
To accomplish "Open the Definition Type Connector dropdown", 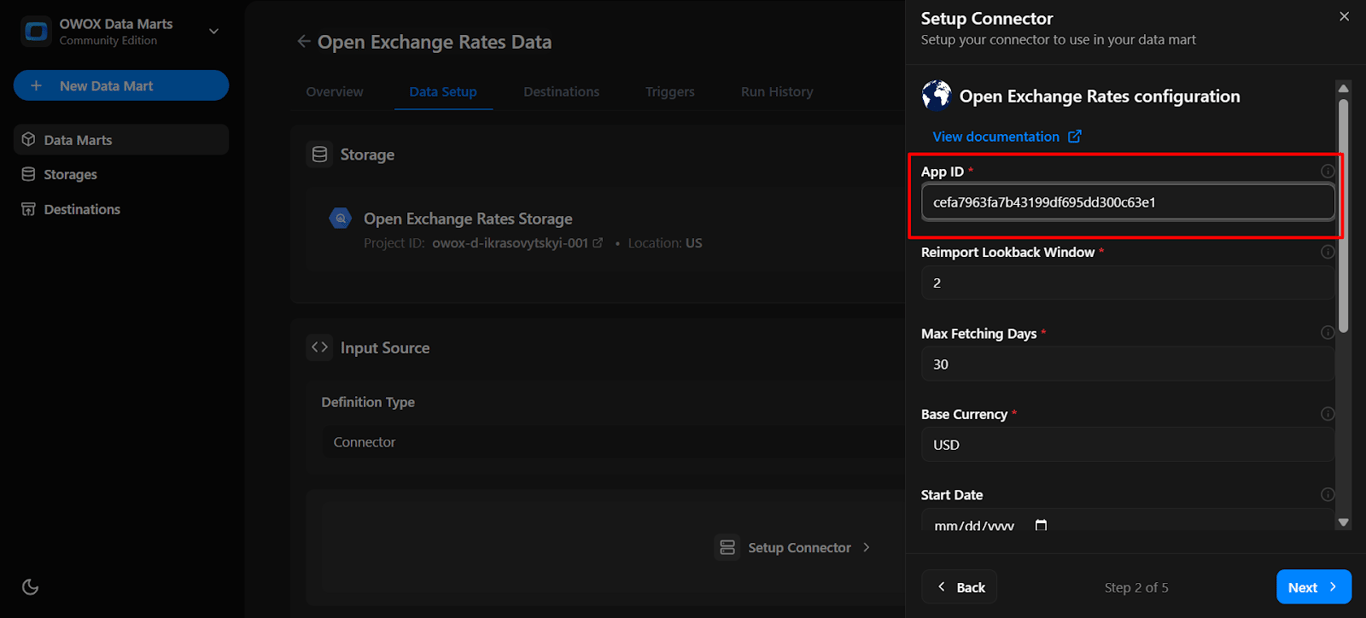I will pos(612,442).
